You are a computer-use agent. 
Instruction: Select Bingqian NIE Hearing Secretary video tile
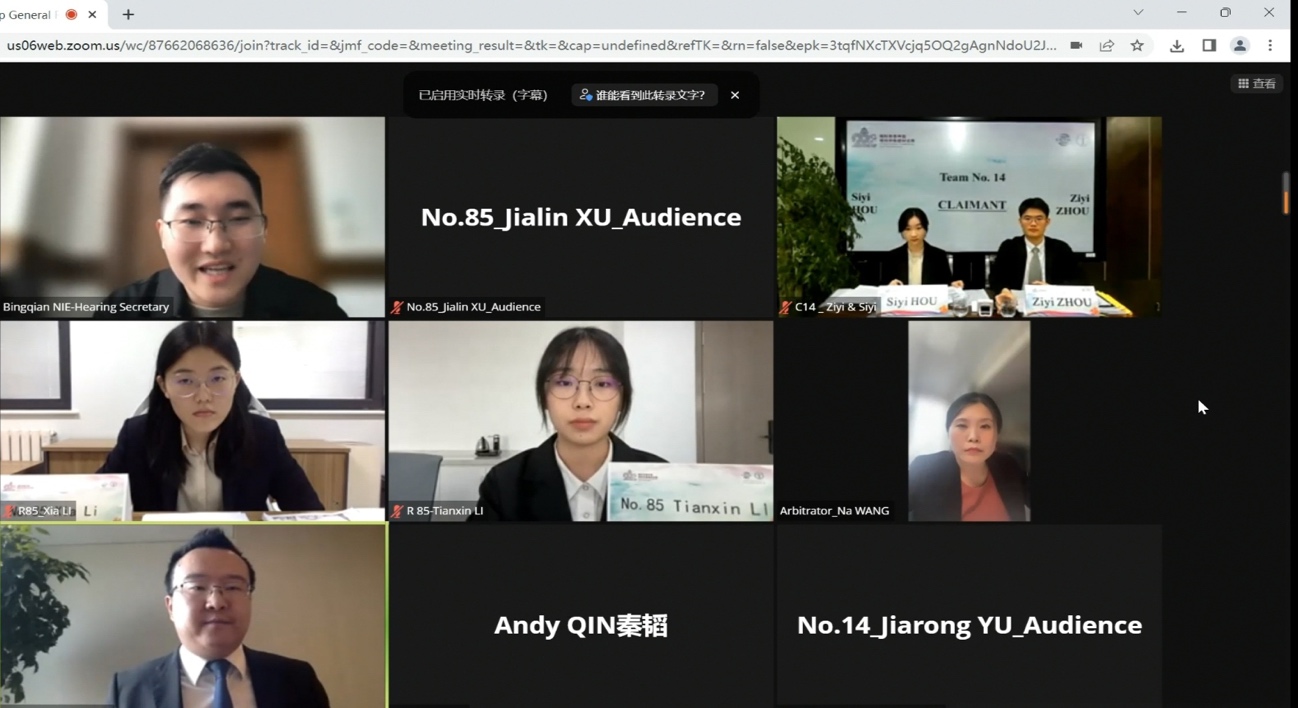(x=192, y=217)
